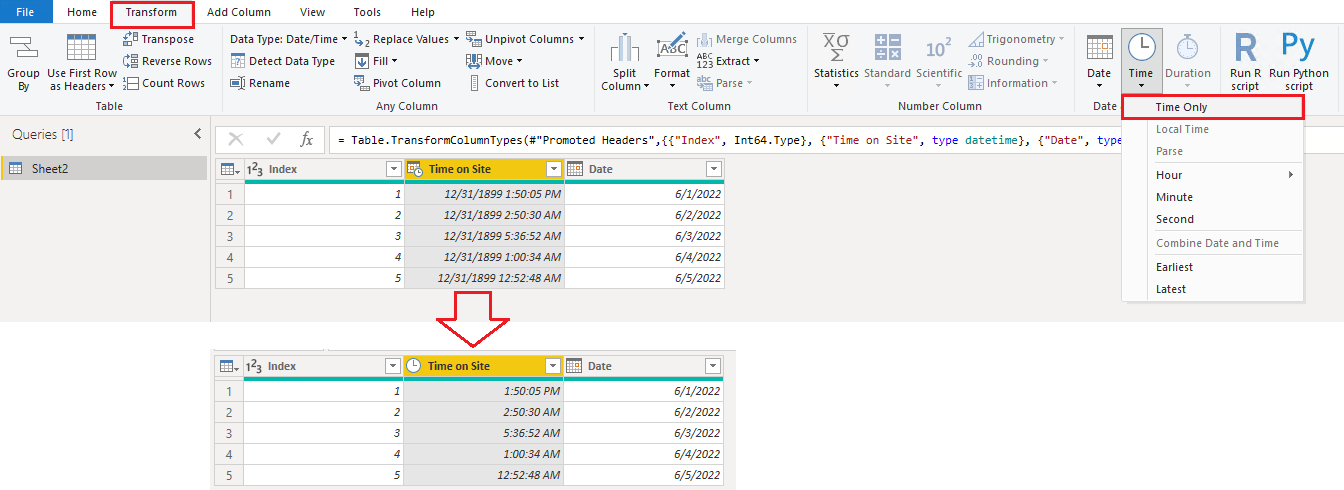This screenshot has height=490, width=1344.
Task: Click the Time transform button
Action: coord(1141,60)
